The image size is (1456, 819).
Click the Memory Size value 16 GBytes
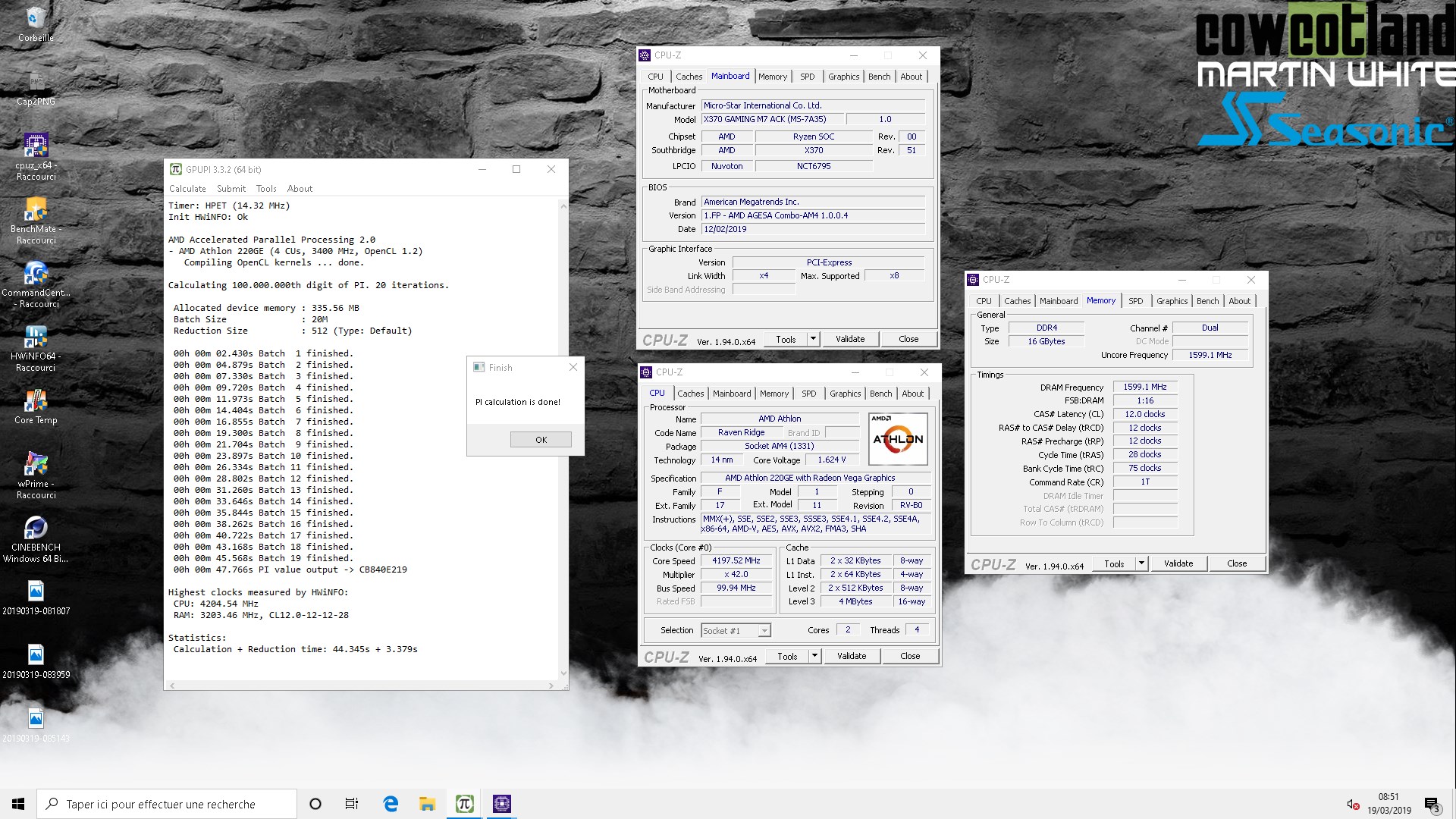click(x=1046, y=341)
